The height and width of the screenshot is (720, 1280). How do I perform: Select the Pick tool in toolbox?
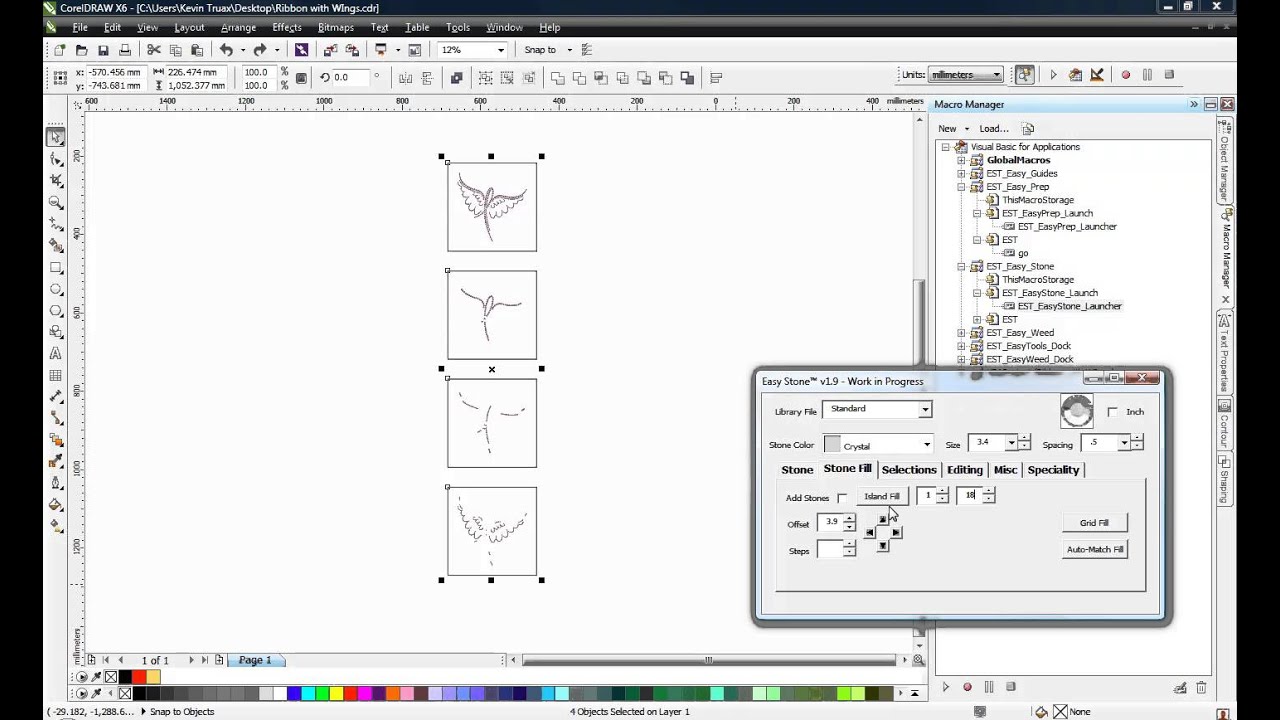[56, 137]
